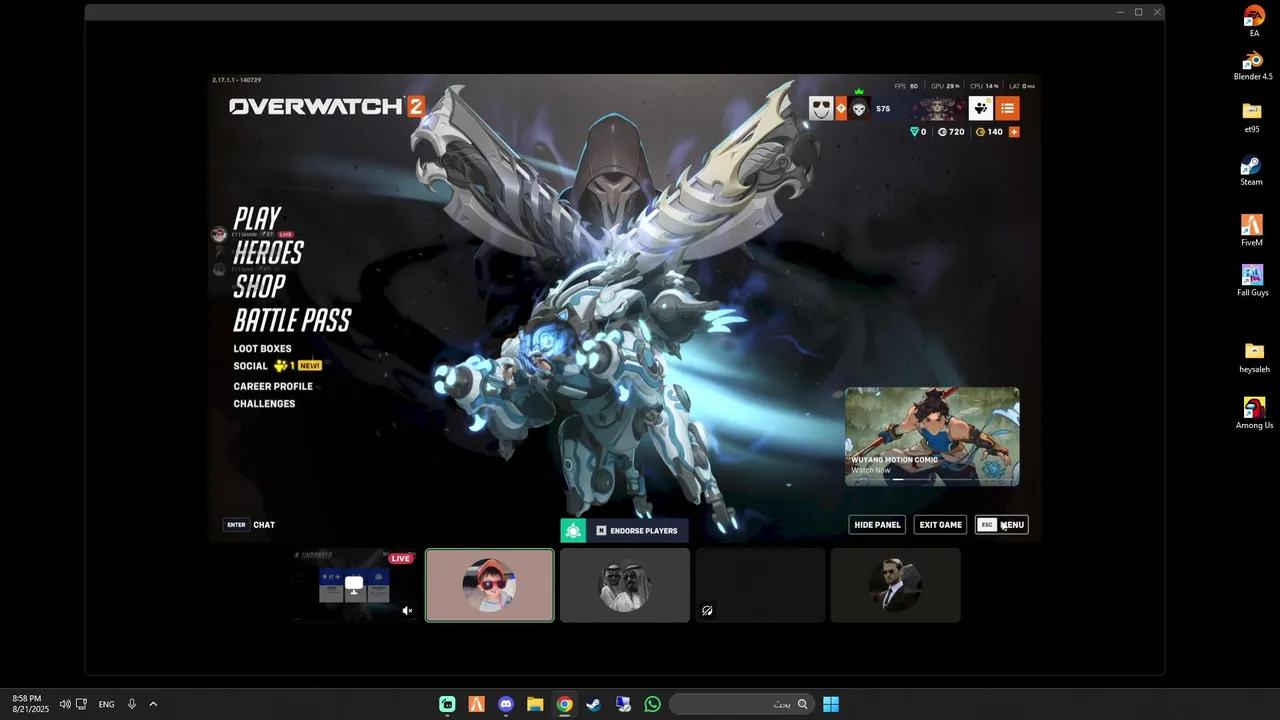Click the muted participant's crossed-out icon
The image size is (1280, 720).
(707, 610)
